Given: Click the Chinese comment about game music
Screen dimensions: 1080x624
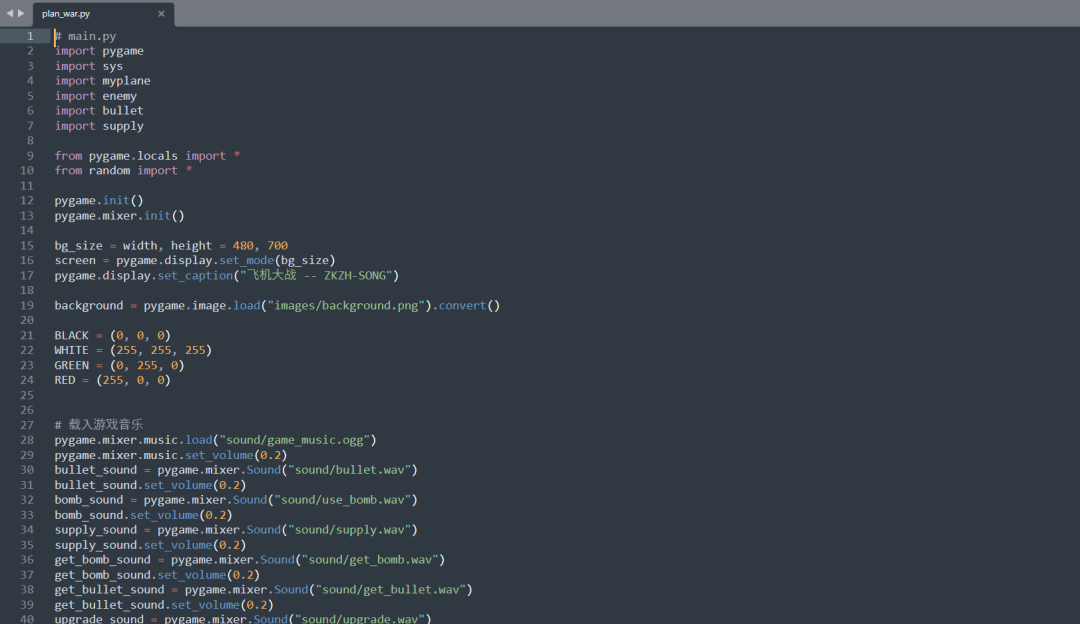Looking at the screenshot, I should click(x=98, y=424).
